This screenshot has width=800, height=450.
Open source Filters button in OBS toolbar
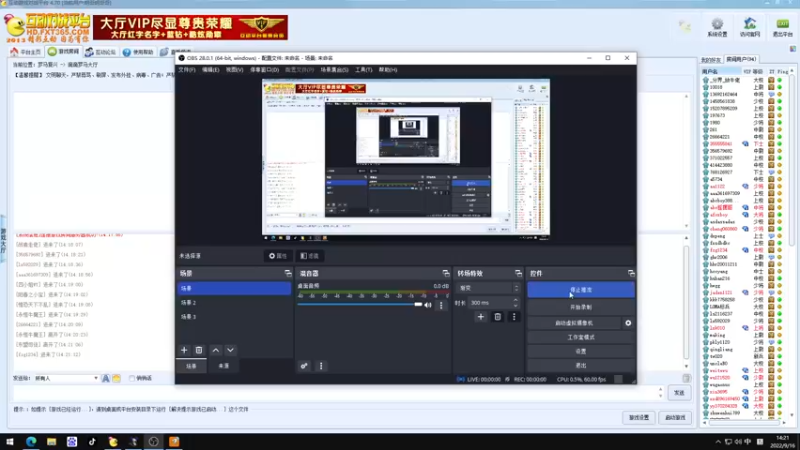pos(310,256)
